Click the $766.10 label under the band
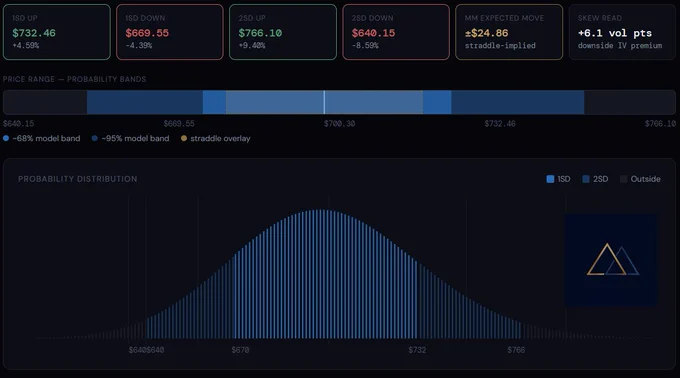 pos(660,124)
